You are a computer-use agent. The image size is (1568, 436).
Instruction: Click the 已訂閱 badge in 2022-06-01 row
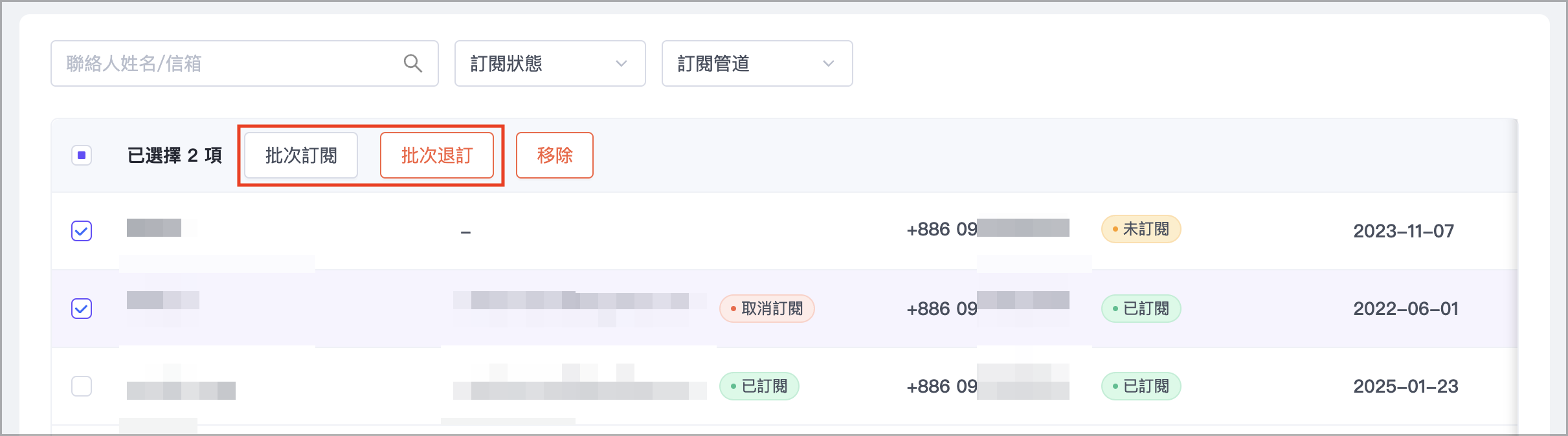[x=1141, y=309]
